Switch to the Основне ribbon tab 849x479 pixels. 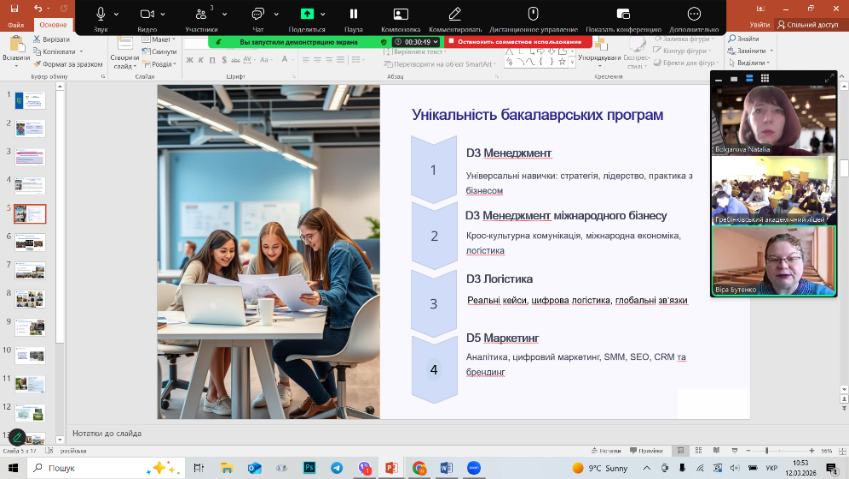(x=52, y=24)
